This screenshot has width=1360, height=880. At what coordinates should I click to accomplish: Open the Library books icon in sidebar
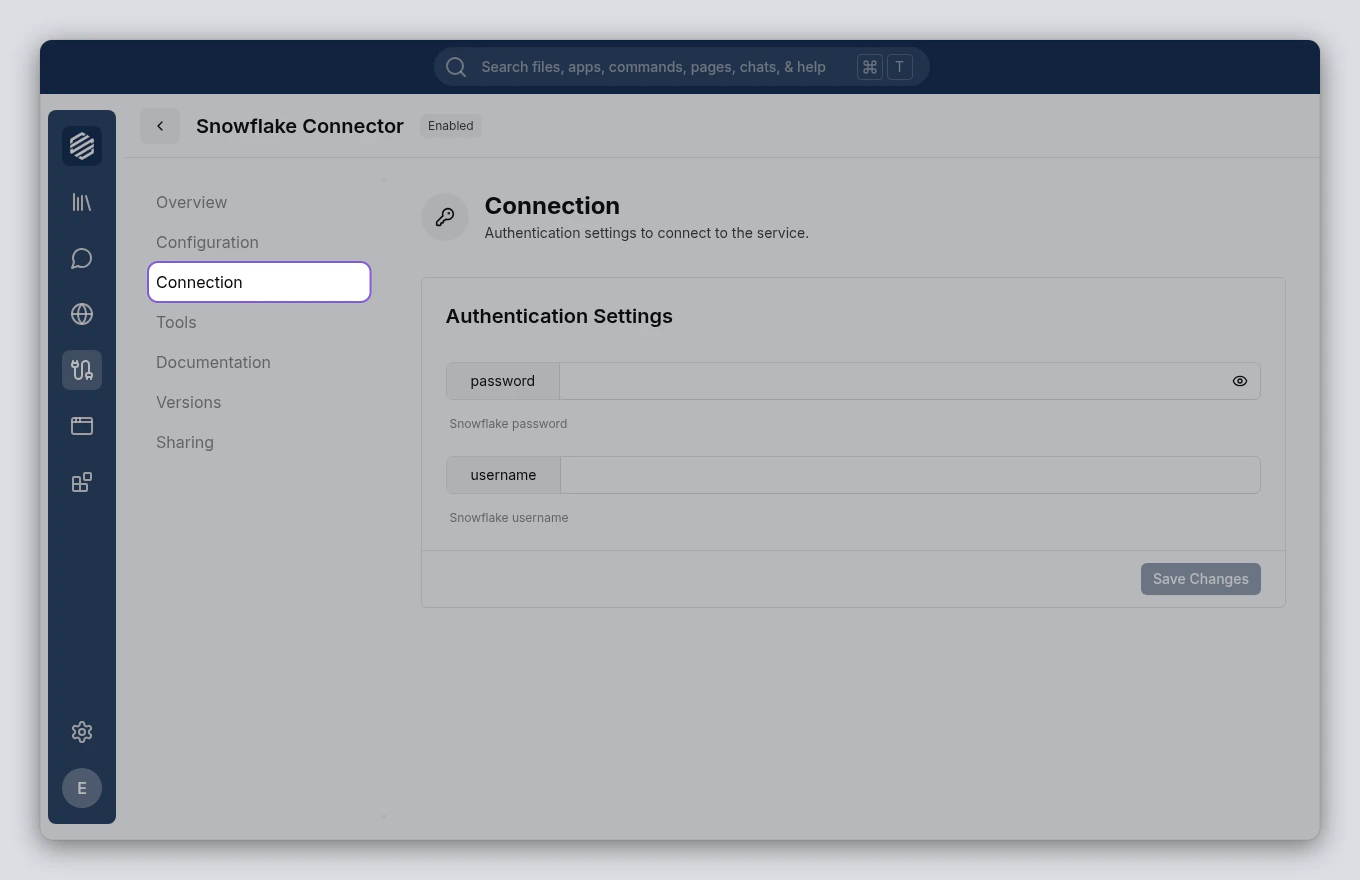pyautogui.click(x=82, y=202)
